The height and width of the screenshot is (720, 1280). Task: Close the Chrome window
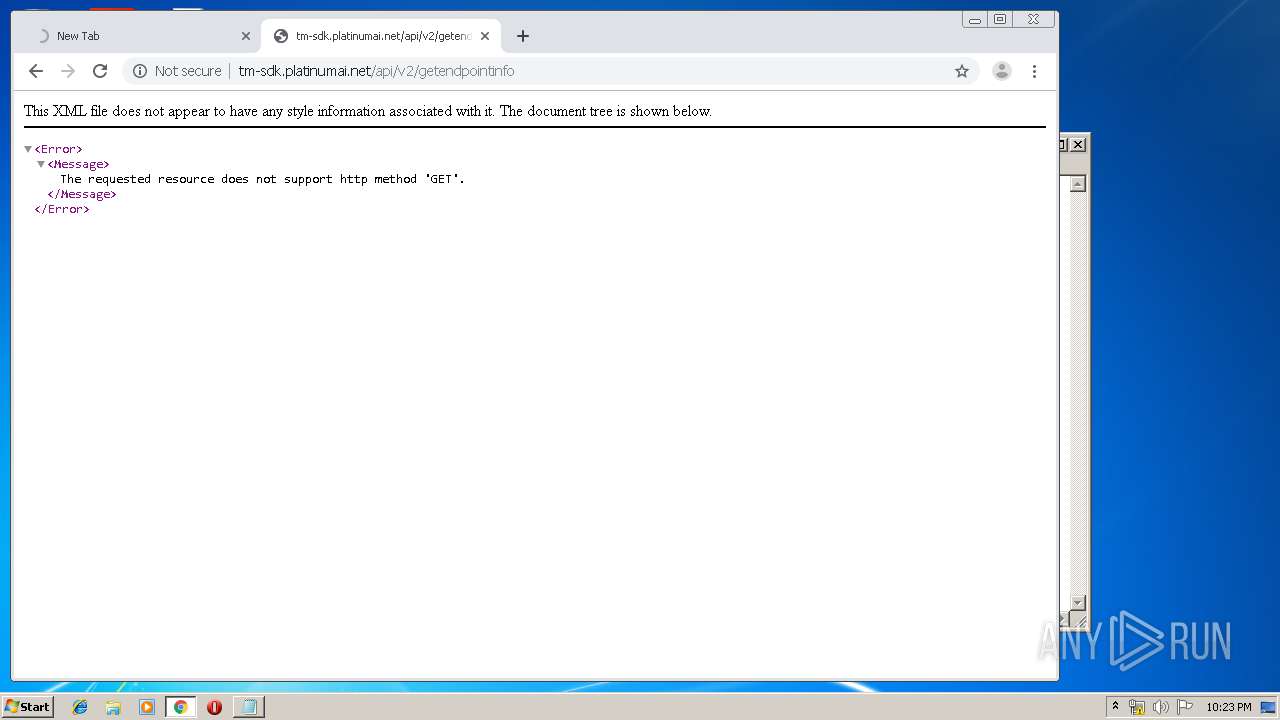pos(1033,19)
